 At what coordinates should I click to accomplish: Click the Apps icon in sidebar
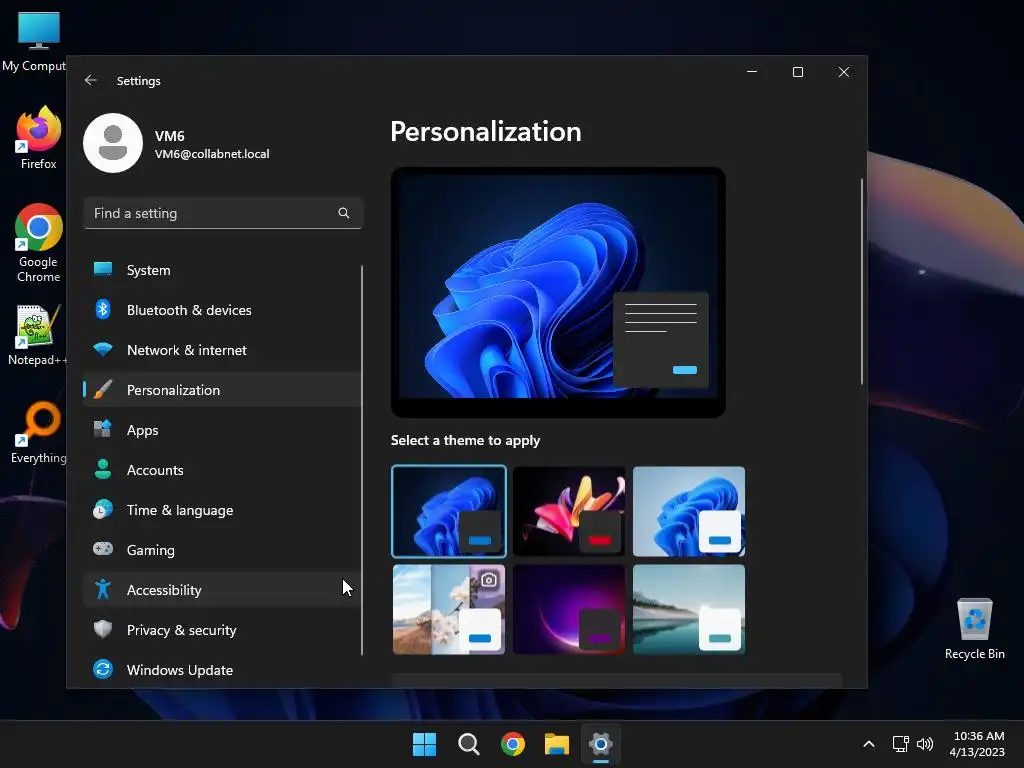(x=103, y=429)
